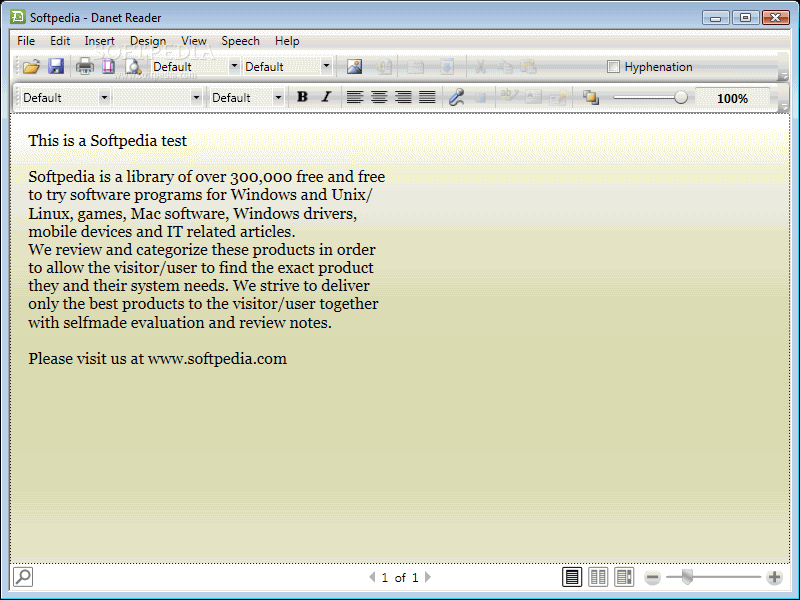Open the search magnifier in status bar
800x600 pixels.
[x=23, y=577]
